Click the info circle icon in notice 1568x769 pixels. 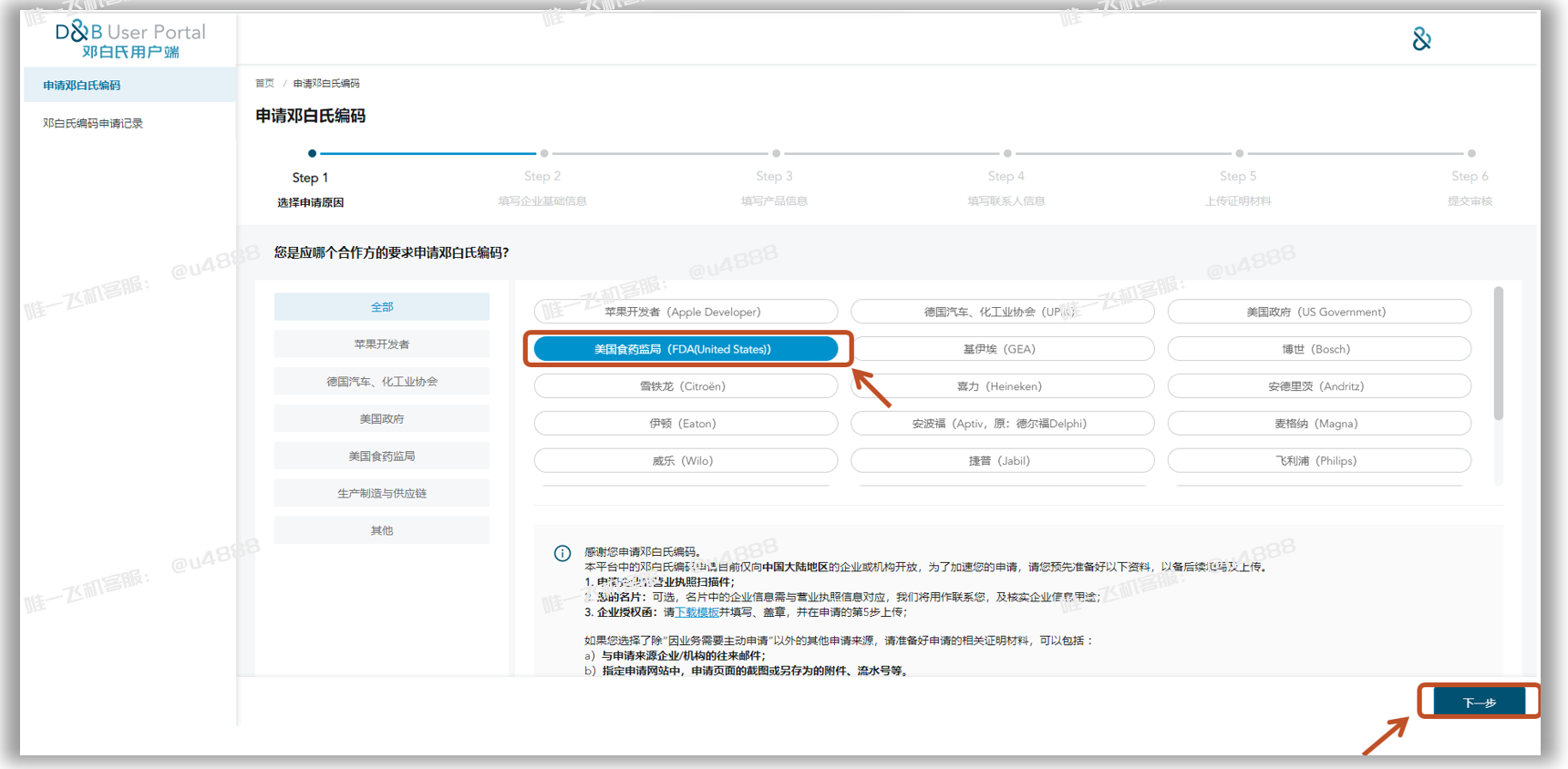562,553
